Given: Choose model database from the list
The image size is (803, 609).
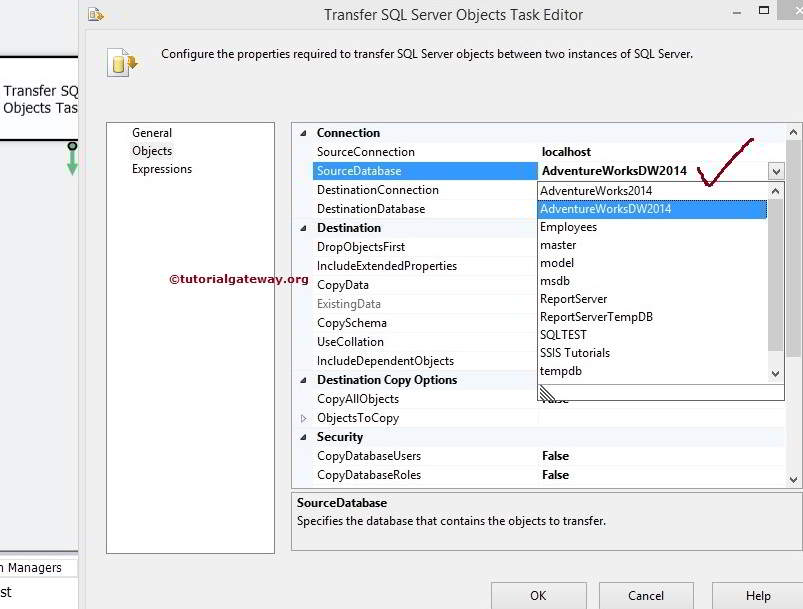Looking at the screenshot, I should (652, 263).
